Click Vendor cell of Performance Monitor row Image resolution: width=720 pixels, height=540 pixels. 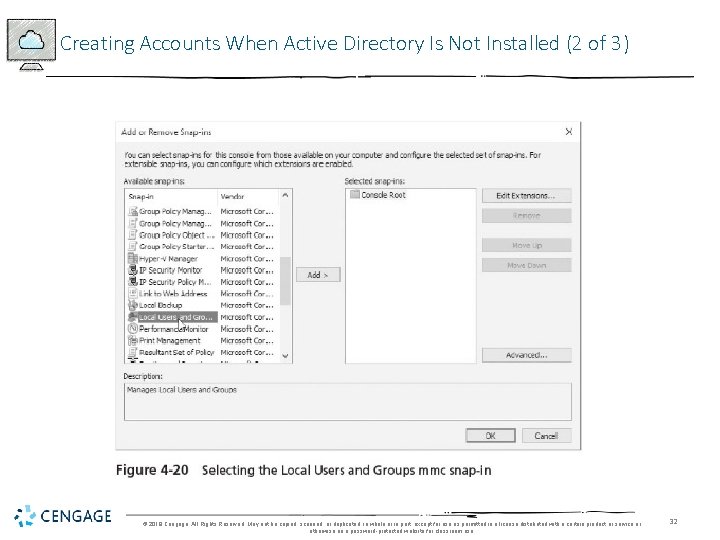click(247, 329)
